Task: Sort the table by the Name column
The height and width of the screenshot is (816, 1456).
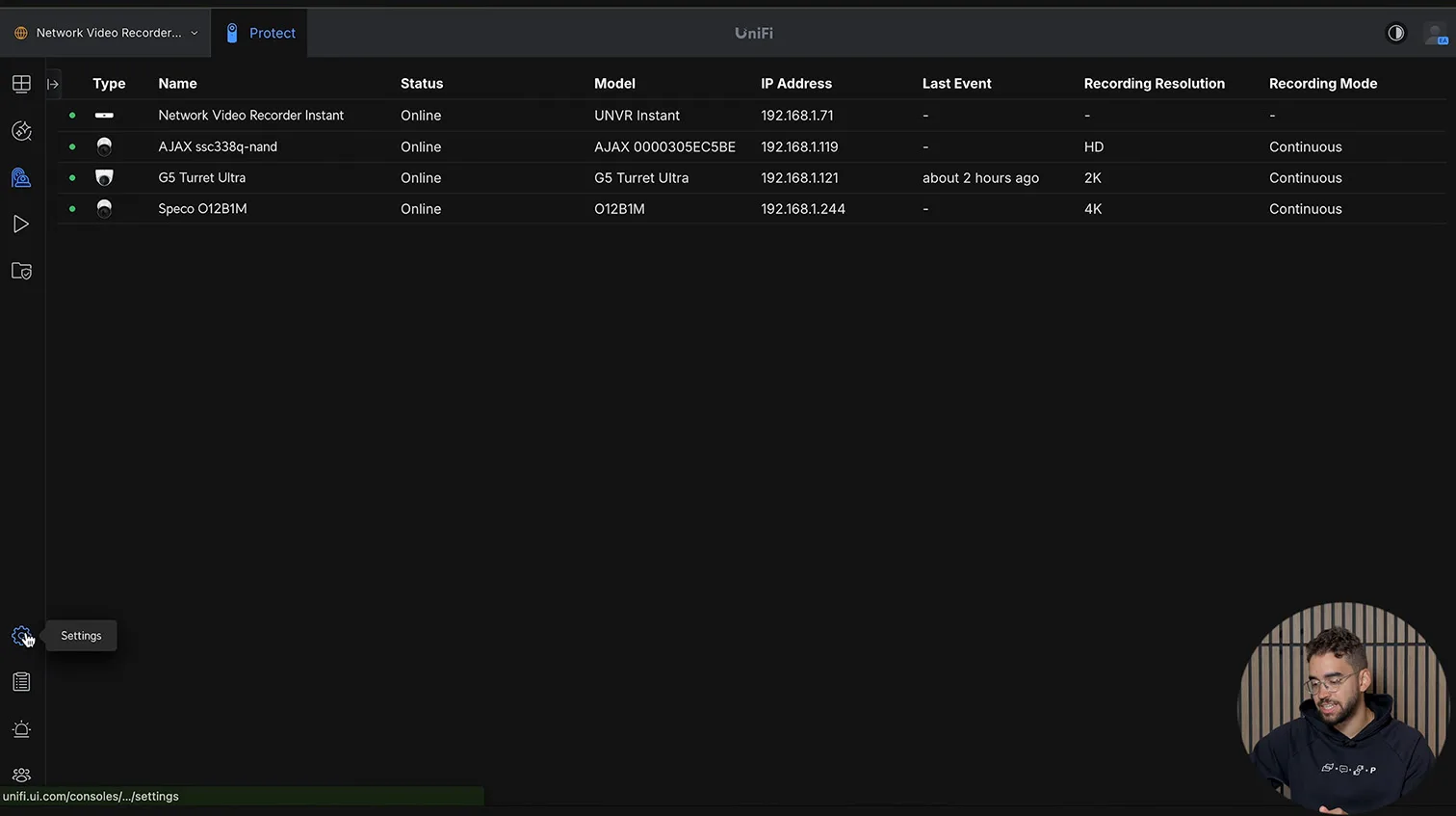Action: point(177,84)
